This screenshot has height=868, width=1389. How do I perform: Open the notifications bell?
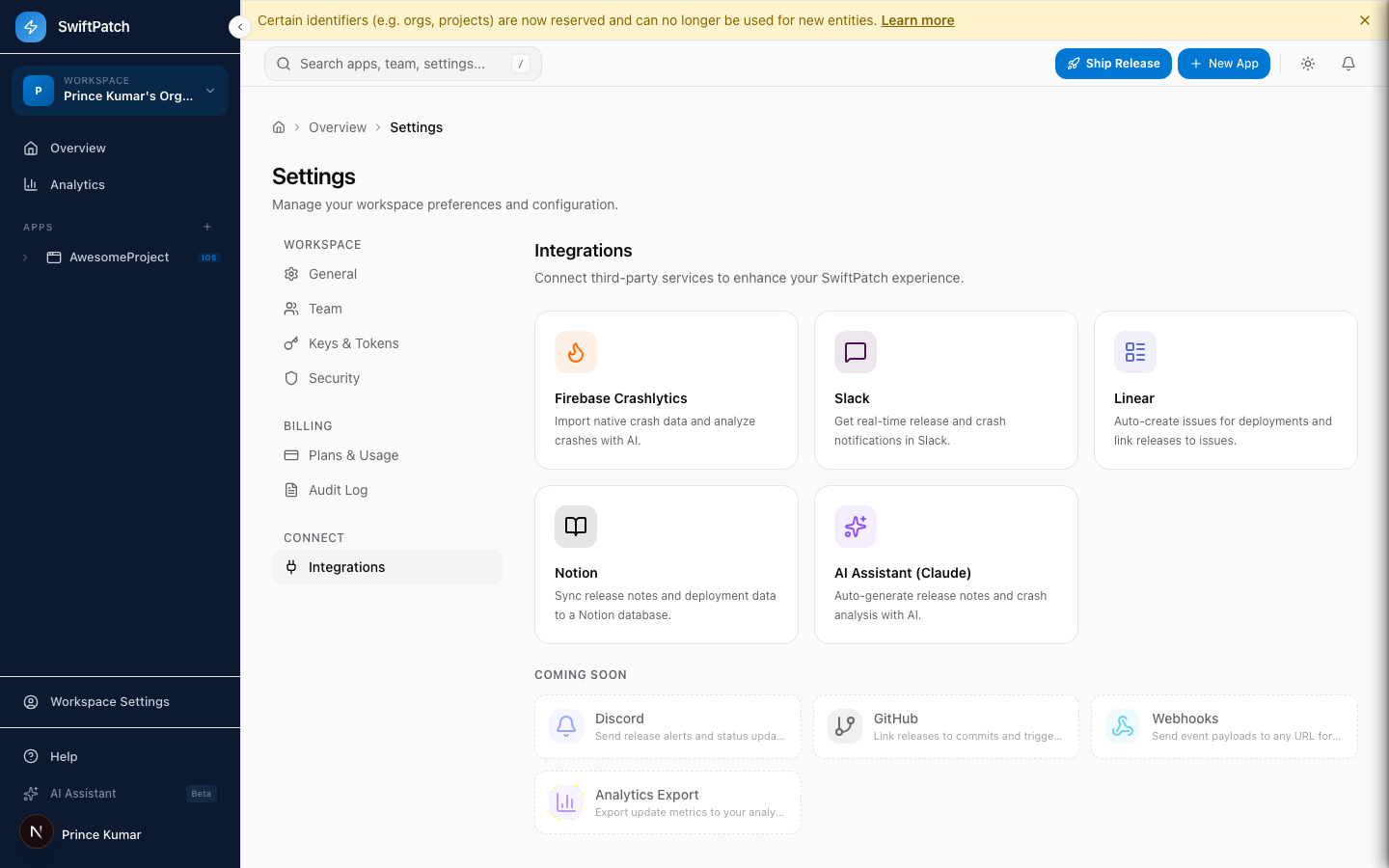pos(1348,63)
